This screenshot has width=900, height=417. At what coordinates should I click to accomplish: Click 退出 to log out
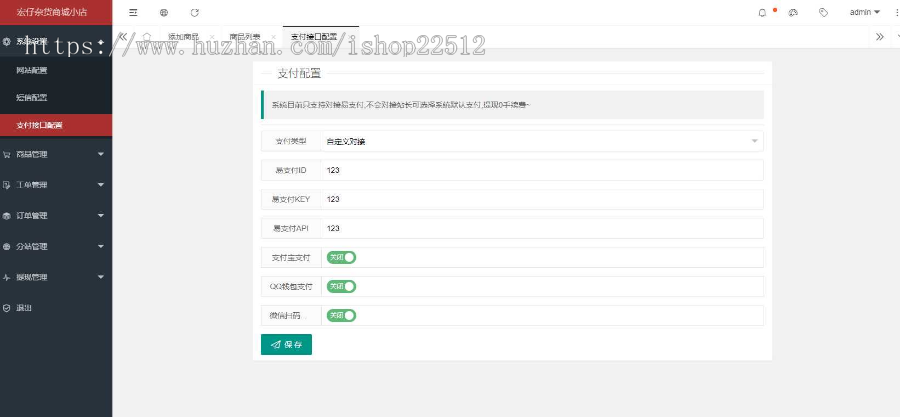(x=24, y=308)
